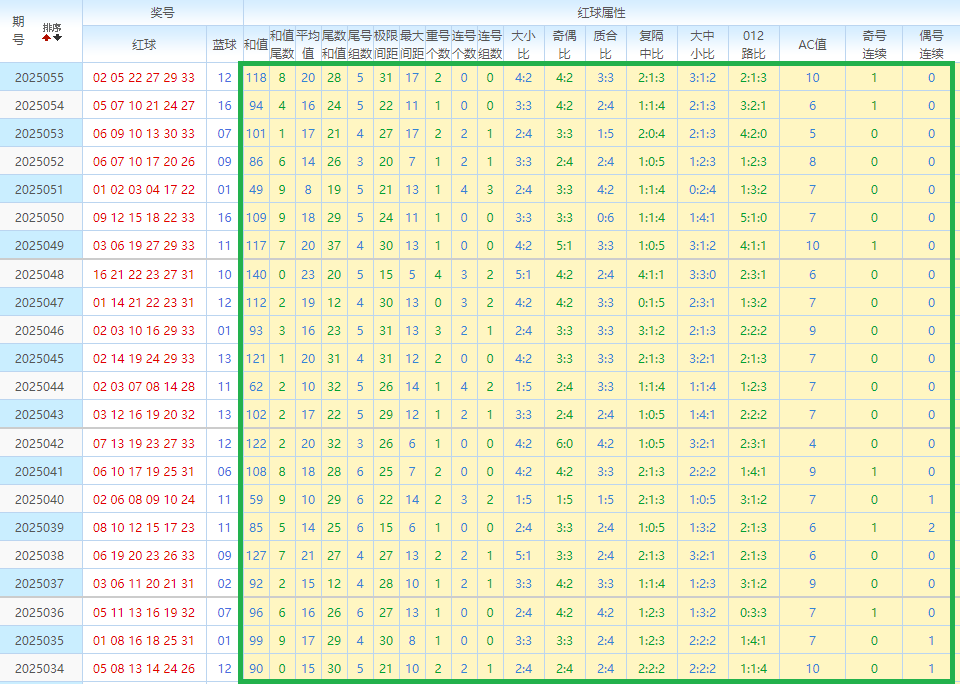Viewport: 960px width, 684px height.
Task: Click the 尾数和值 column header
Action: pos(334,44)
